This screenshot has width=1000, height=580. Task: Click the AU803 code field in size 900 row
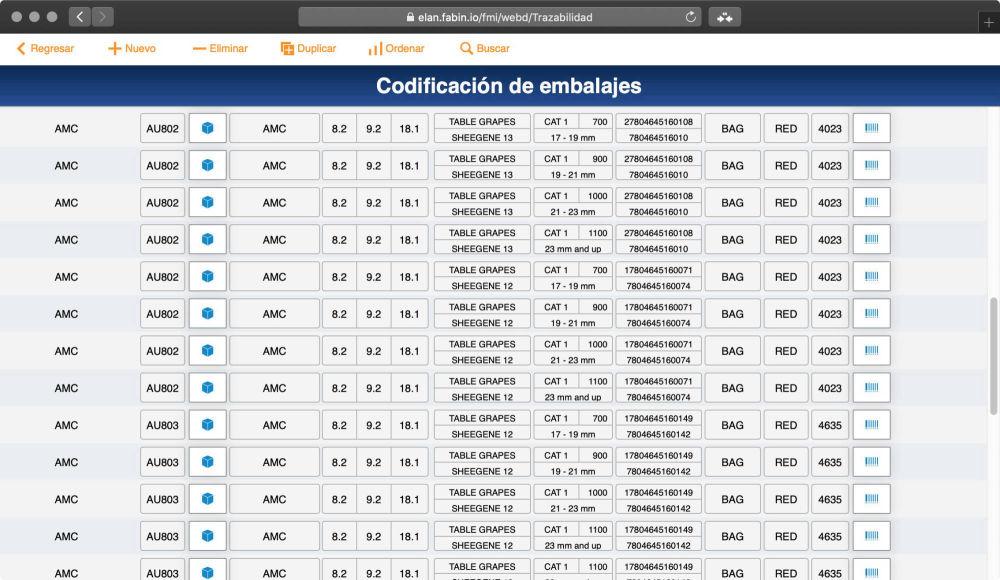pyautogui.click(x=162, y=462)
